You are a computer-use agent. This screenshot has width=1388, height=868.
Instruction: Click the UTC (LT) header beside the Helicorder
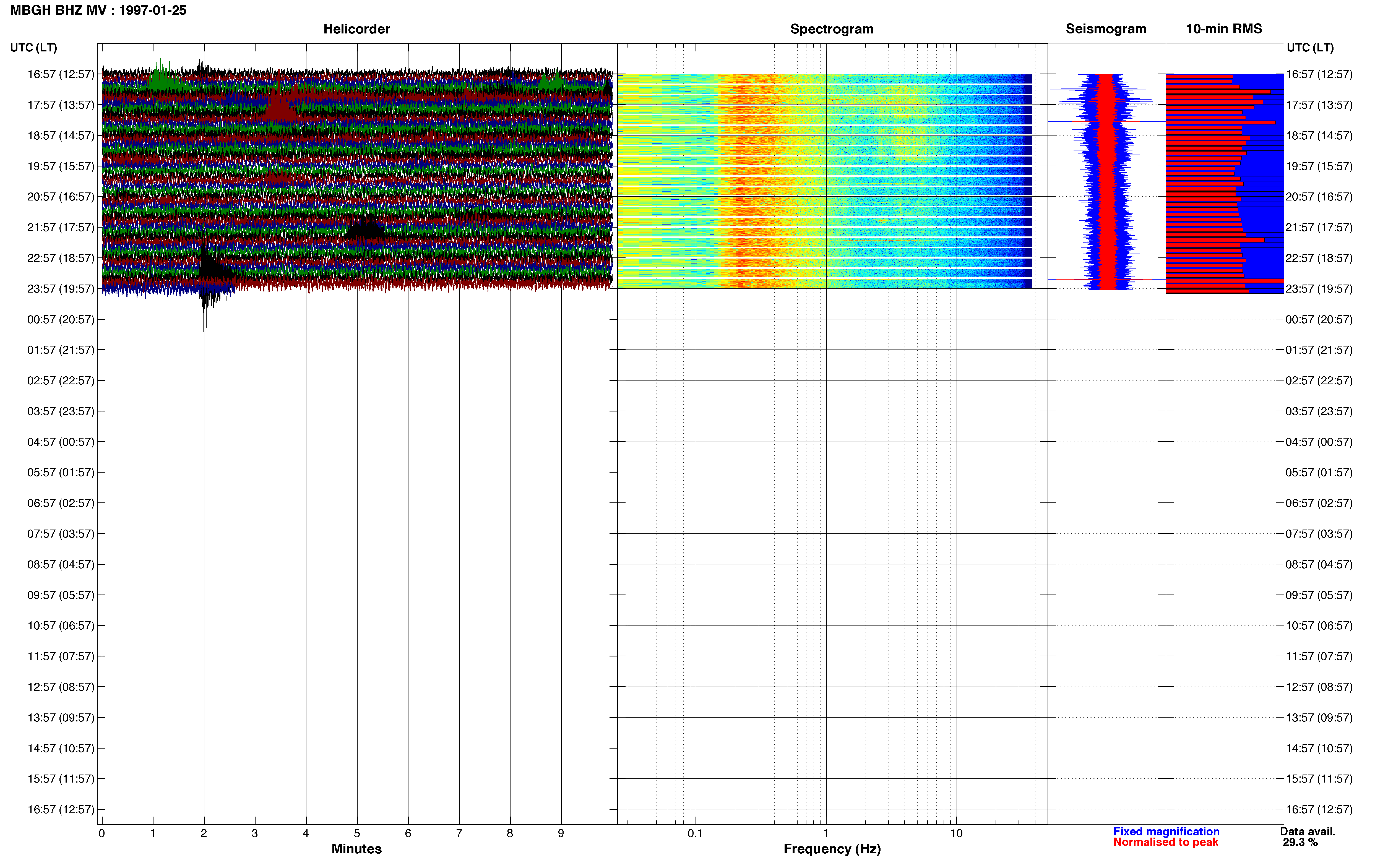(33, 48)
